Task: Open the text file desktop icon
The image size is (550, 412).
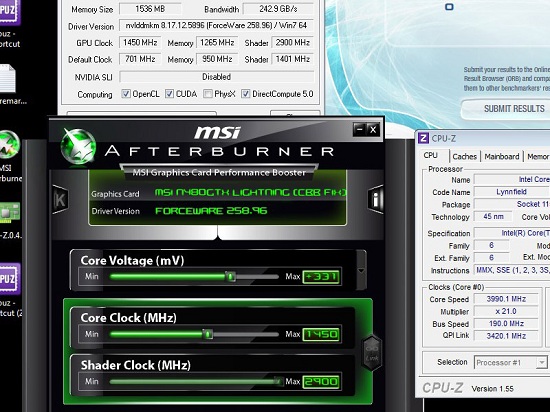Action: coord(8,79)
